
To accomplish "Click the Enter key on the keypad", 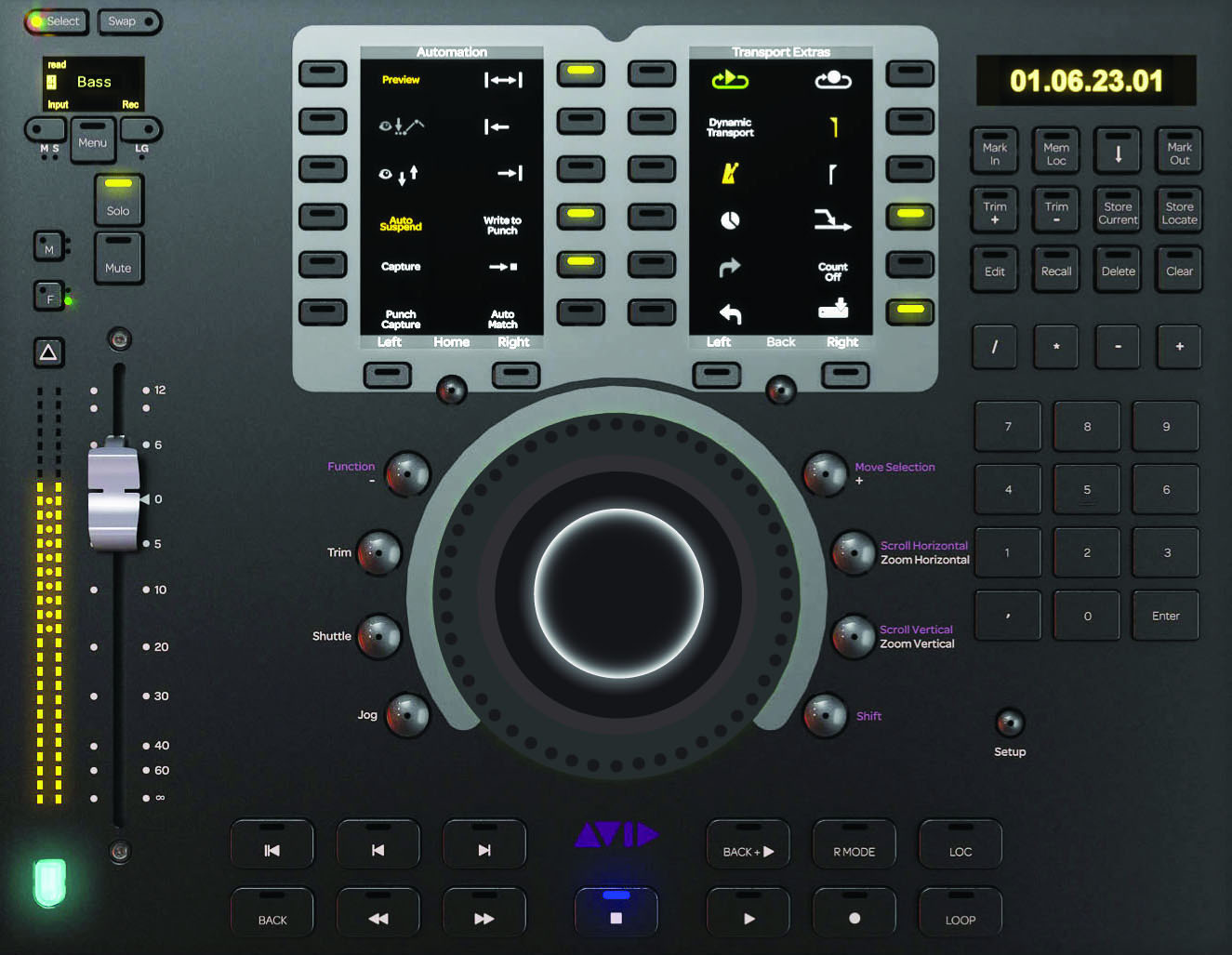I will (1166, 615).
